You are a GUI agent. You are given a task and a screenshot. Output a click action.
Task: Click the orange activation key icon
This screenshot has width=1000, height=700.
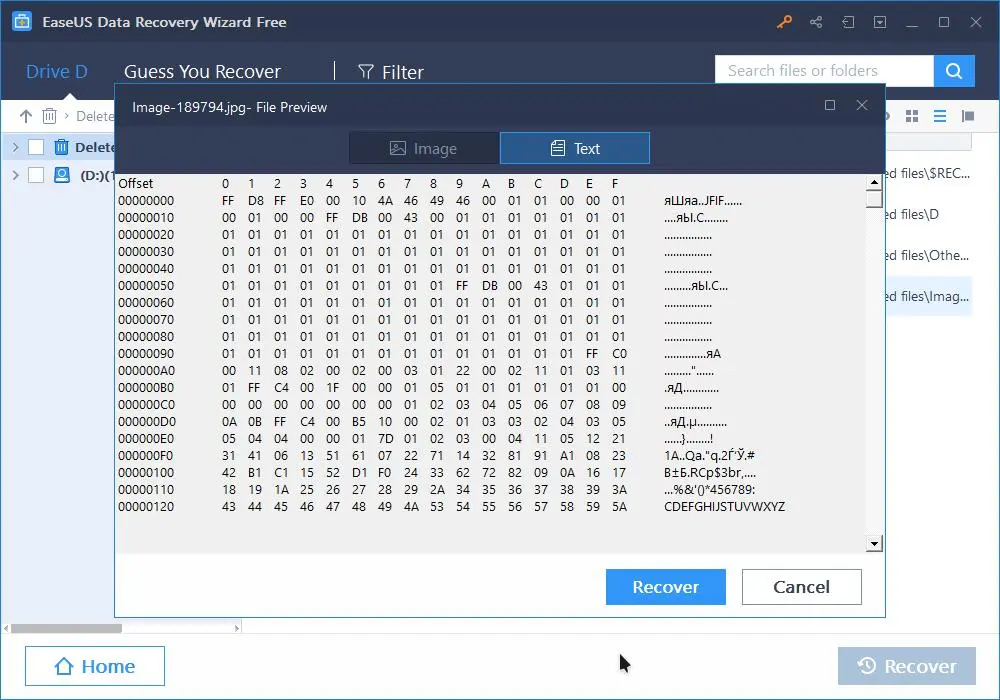tap(784, 22)
